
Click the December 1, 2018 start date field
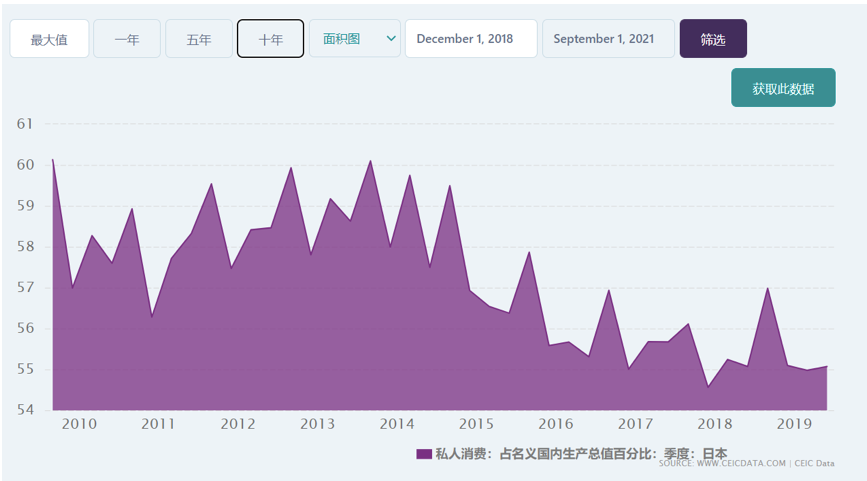(470, 39)
